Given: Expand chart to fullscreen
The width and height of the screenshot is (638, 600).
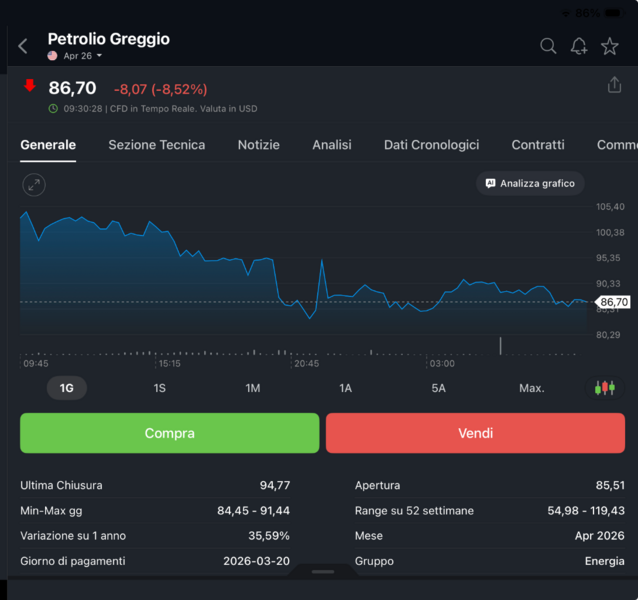Looking at the screenshot, I should (34, 184).
